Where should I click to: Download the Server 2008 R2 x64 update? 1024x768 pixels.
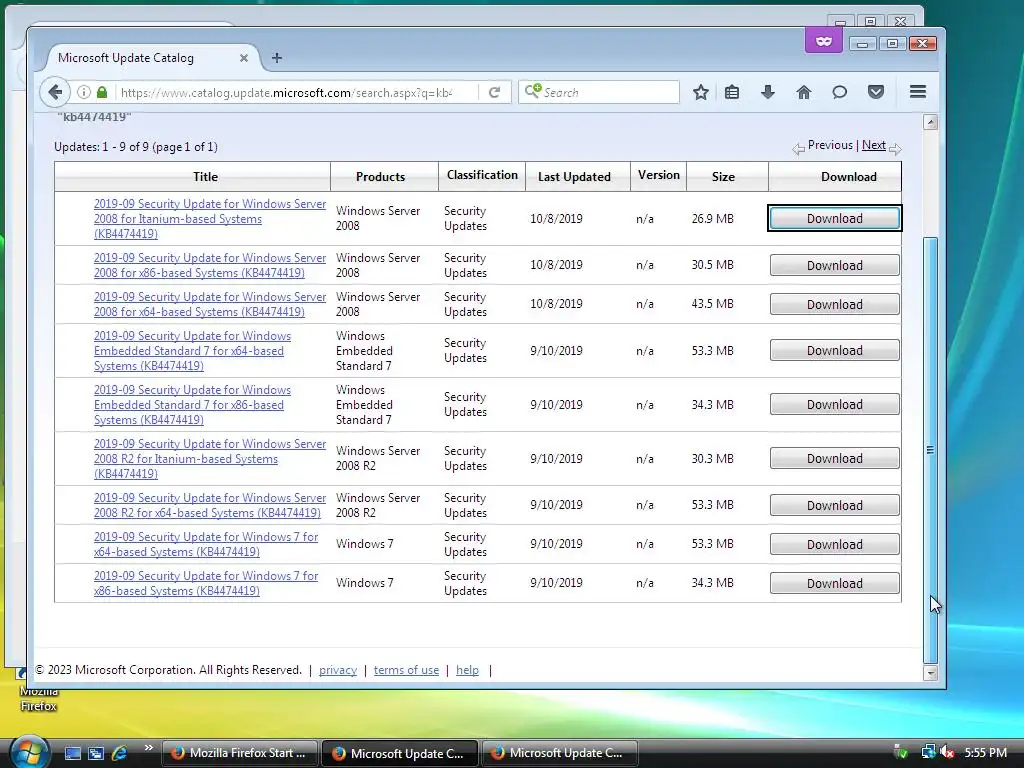pyautogui.click(x=835, y=505)
